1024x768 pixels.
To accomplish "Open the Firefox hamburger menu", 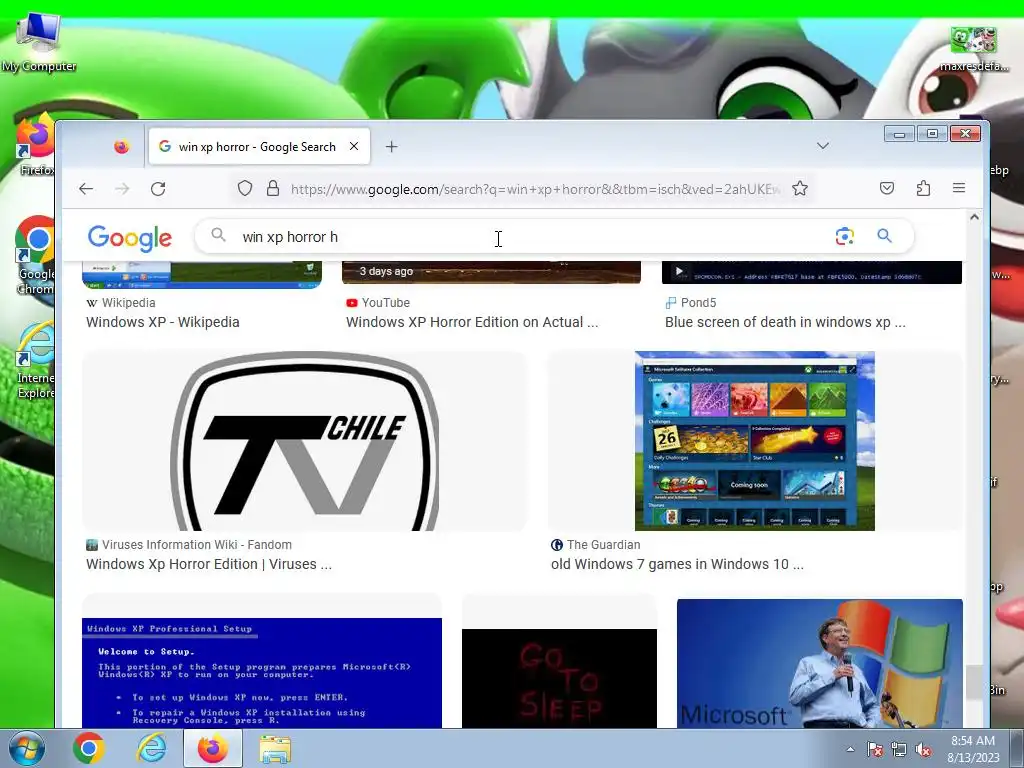I will (x=959, y=188).
